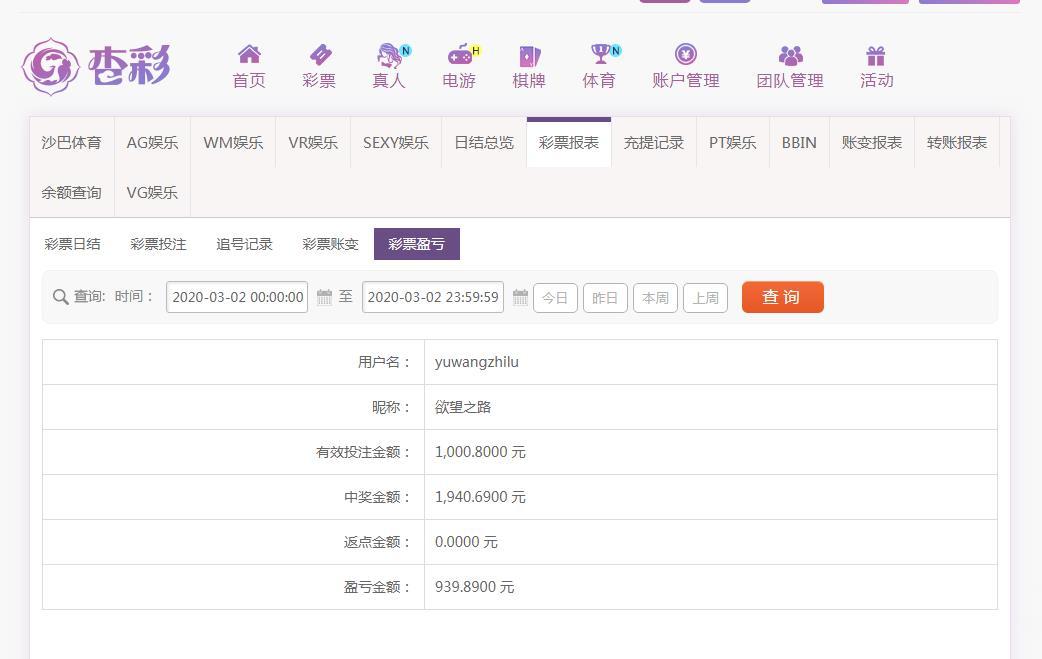Click the home icon labeled 首页

[x=249, y=55]
